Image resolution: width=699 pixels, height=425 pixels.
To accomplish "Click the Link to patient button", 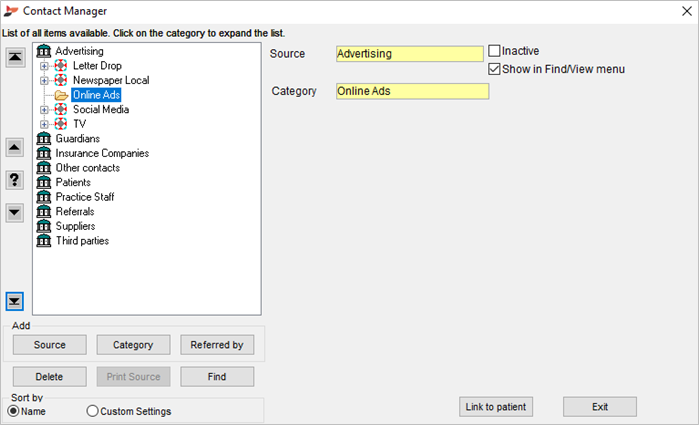I will [x=496, y=407].
